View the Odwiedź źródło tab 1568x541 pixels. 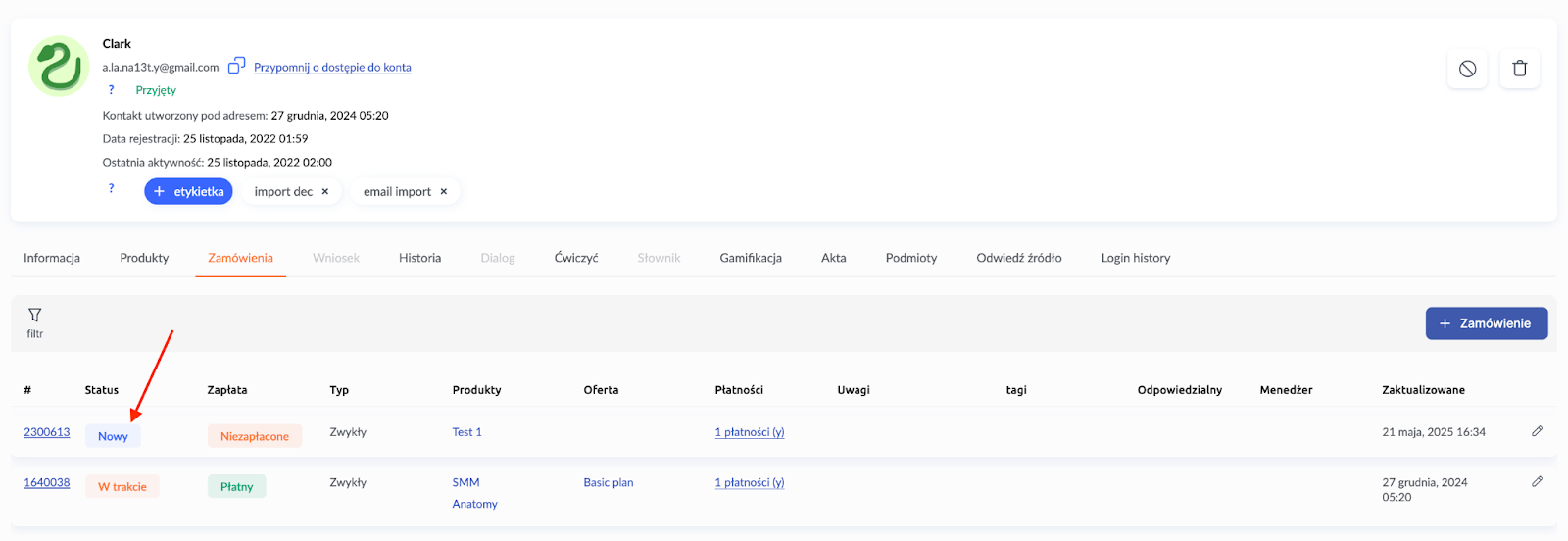pos(1019,258)
